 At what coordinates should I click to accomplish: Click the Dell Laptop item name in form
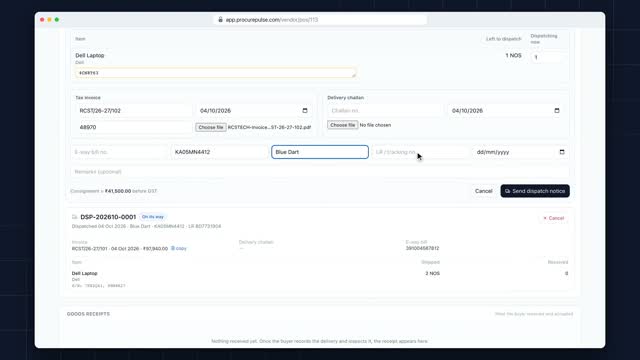(x=90, y=56)
